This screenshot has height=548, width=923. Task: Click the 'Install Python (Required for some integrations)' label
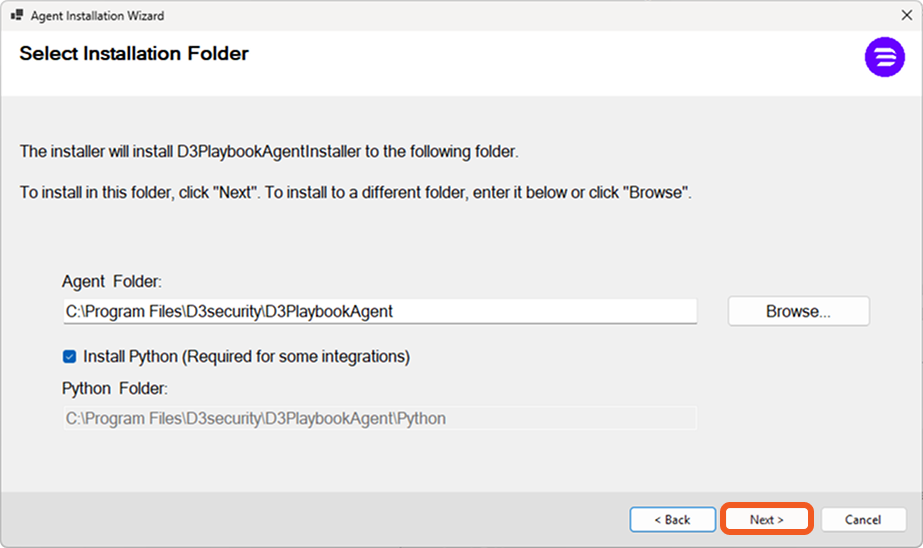[246, 356]
